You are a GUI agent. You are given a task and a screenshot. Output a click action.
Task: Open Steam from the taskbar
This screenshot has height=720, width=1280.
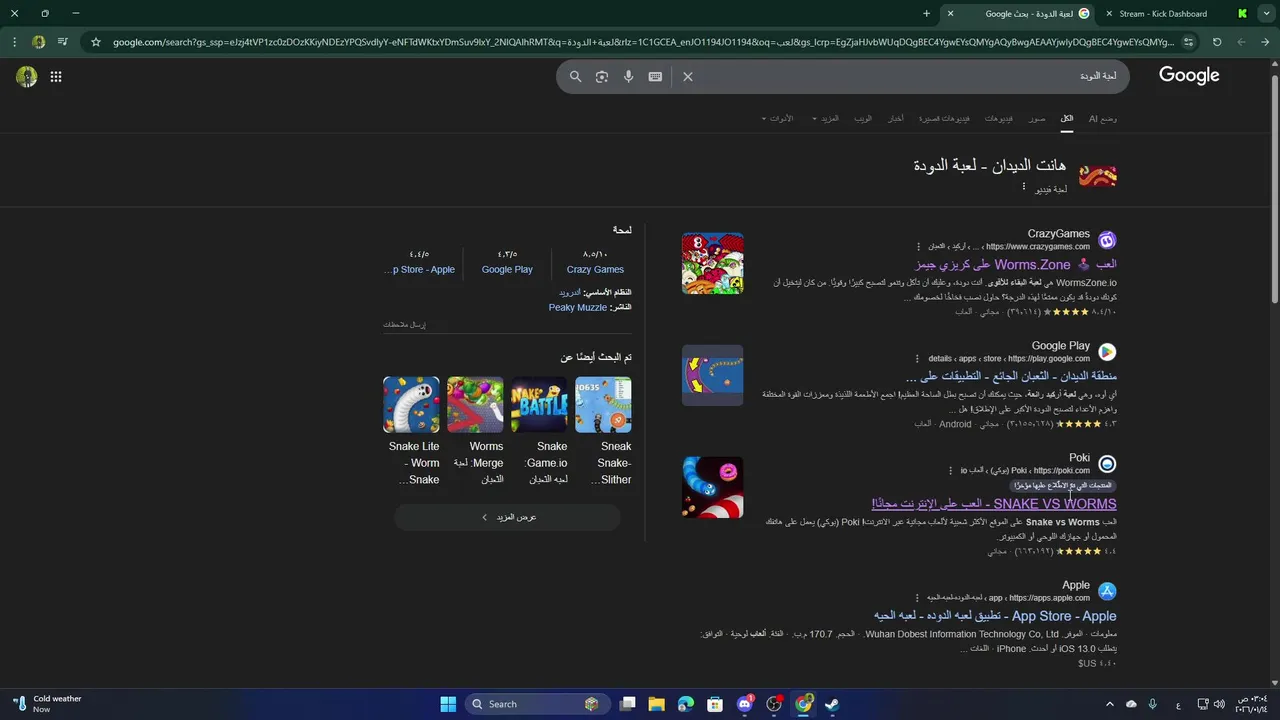[x=831, y=704]
